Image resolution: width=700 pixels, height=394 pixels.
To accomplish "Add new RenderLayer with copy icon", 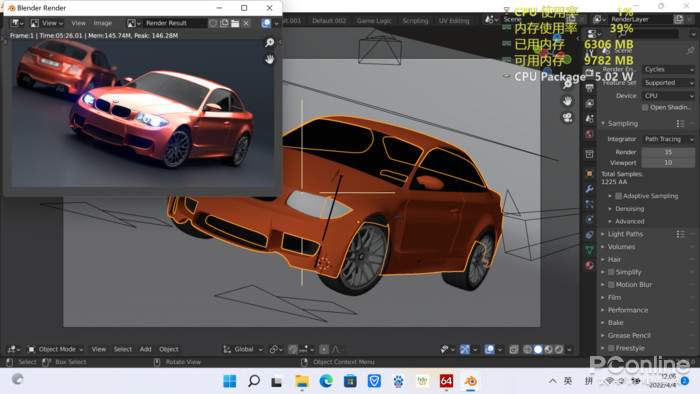I will point(679,19).
